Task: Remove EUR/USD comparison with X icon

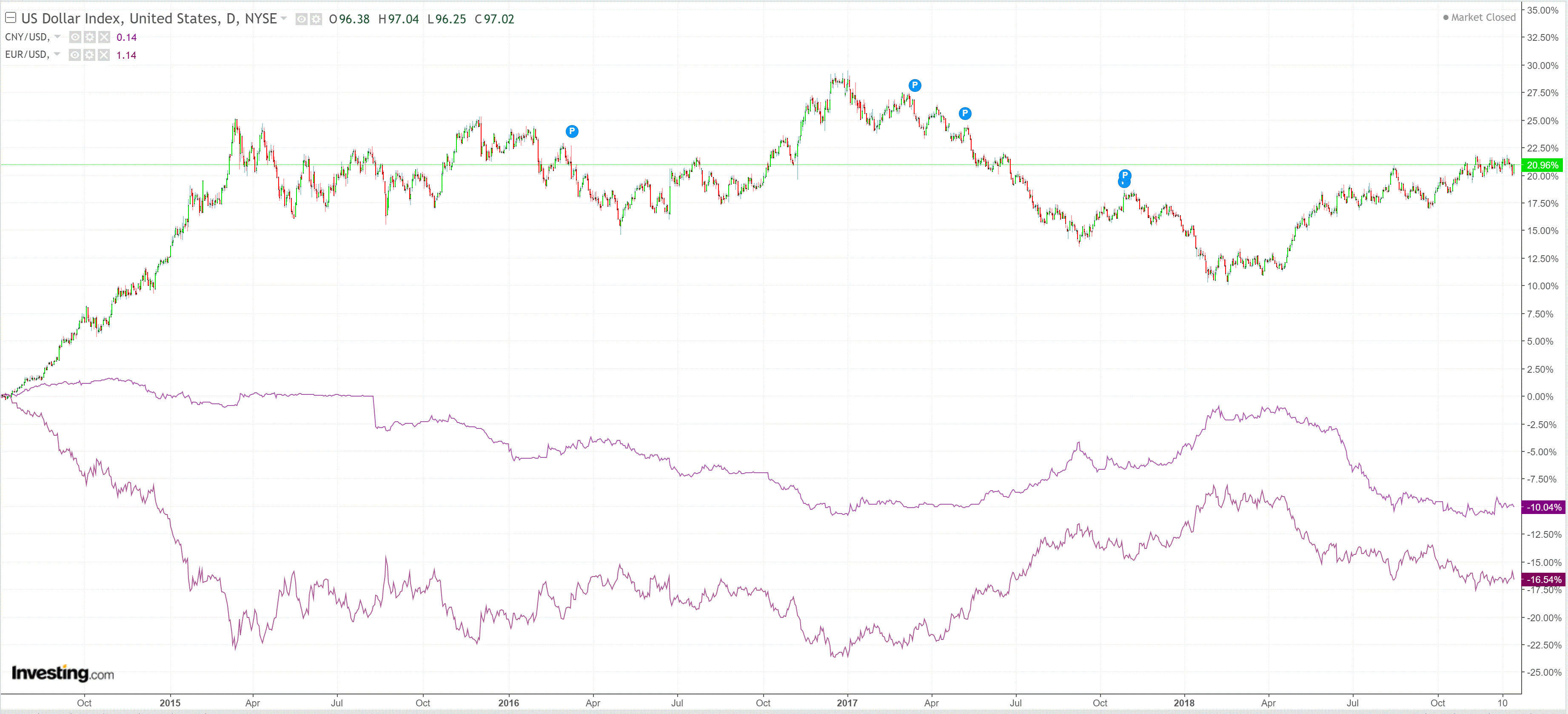Action: (104, 55)
